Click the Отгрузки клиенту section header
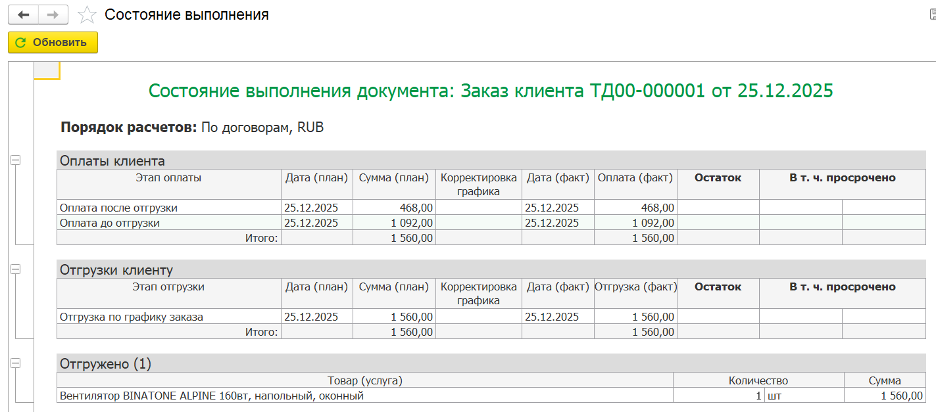Screen dimensions: 936x412 point(117,270)
